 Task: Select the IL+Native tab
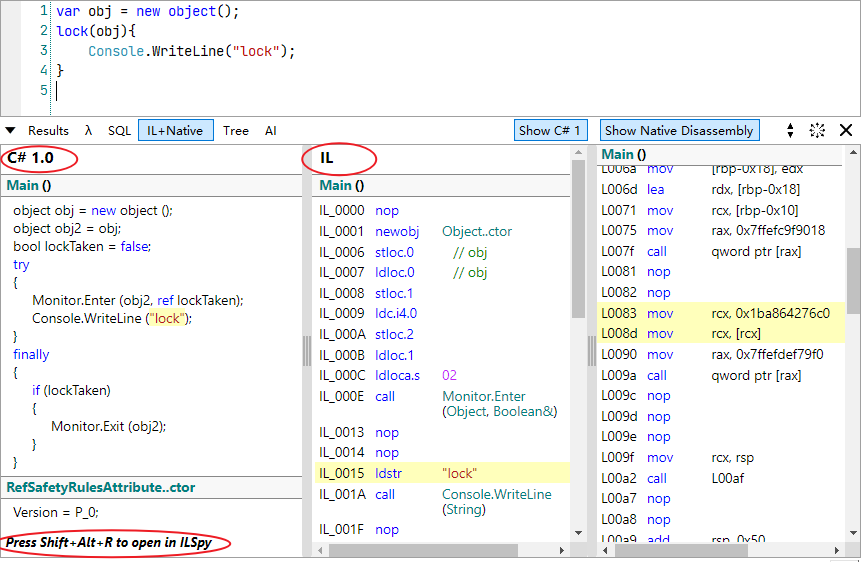[x=175, y=131]
